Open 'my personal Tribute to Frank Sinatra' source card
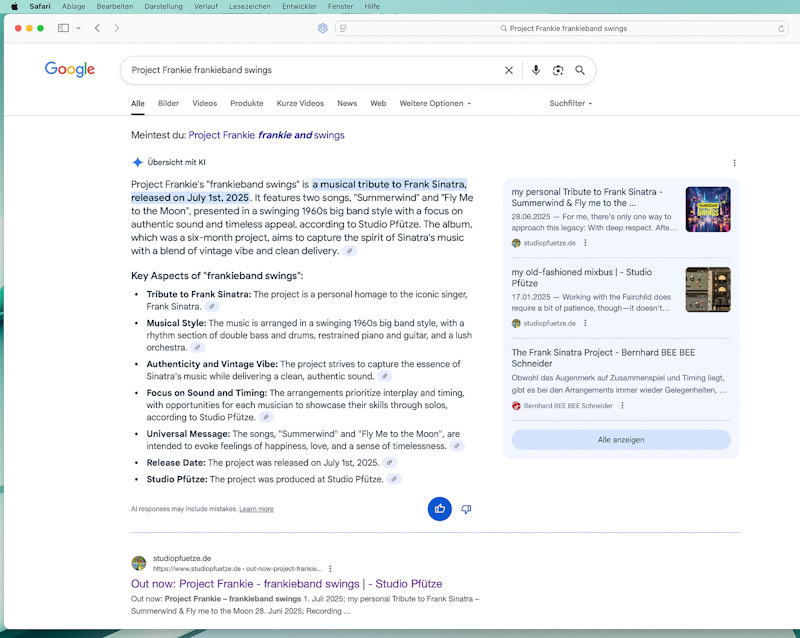 pos(587,197)
